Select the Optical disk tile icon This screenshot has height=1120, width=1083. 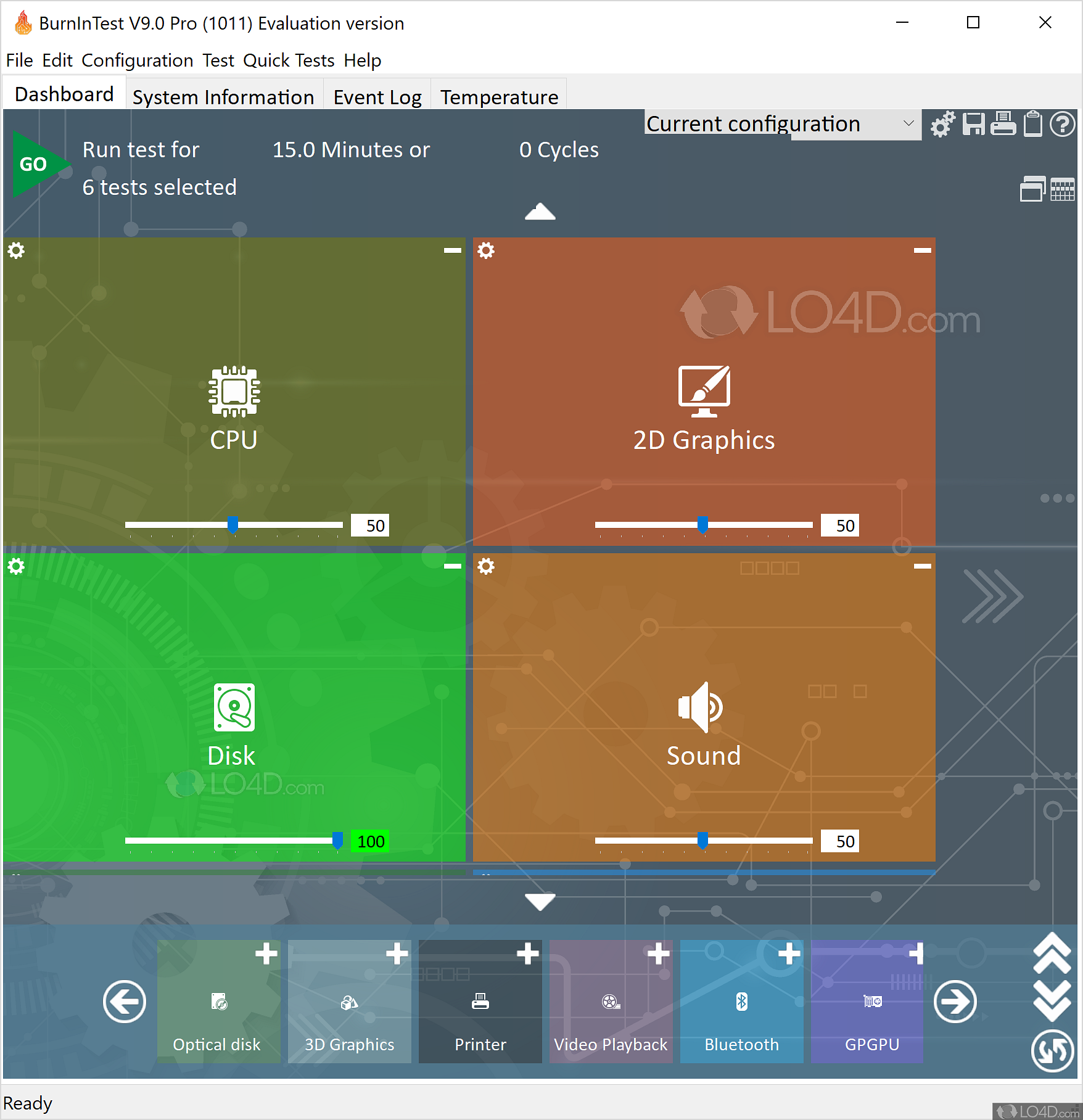(x=219, y=1002)
